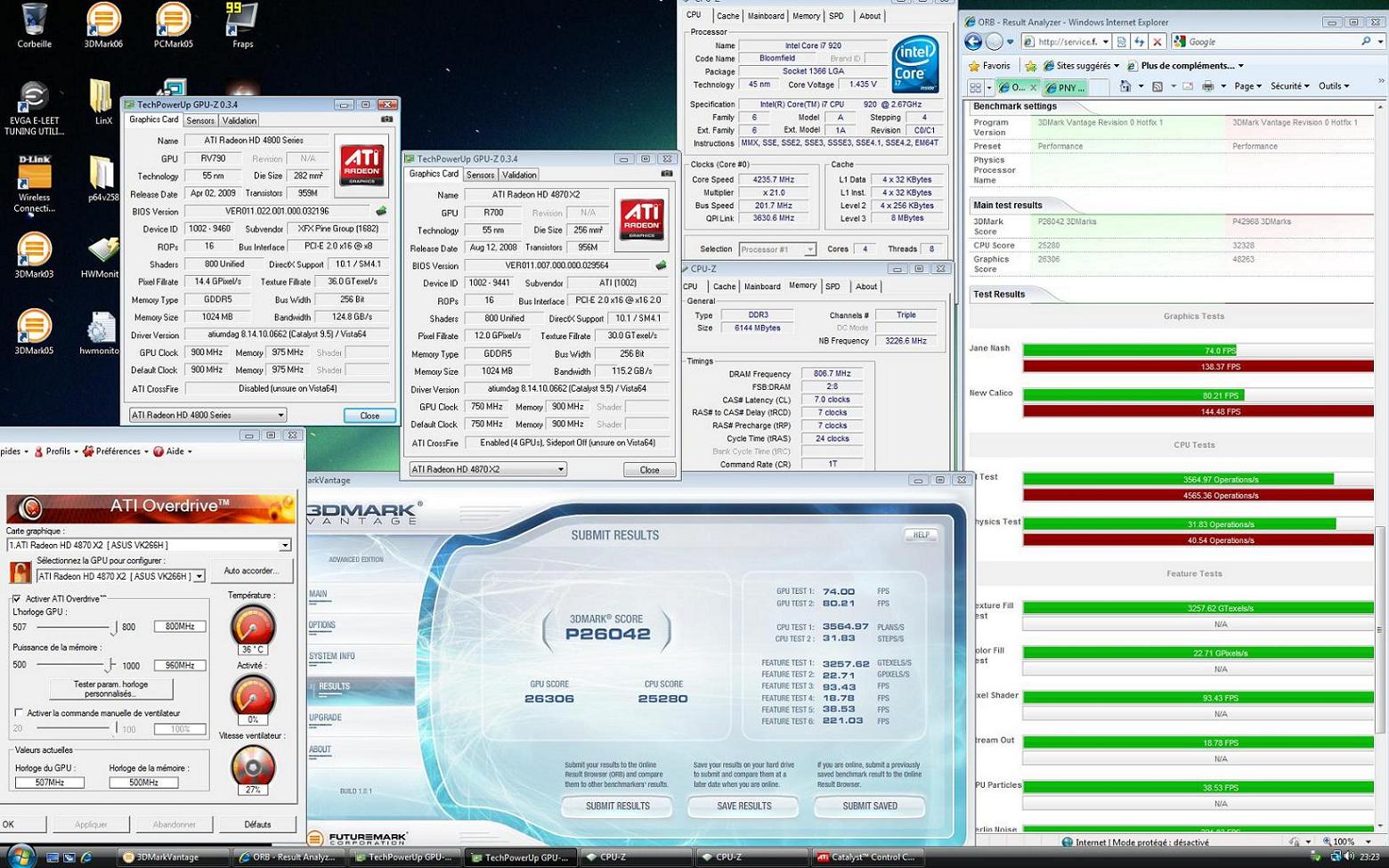Click the Google search magnifier icon
The width and height of the screenshot is (1389, 868).
[x=1366, y=42]
